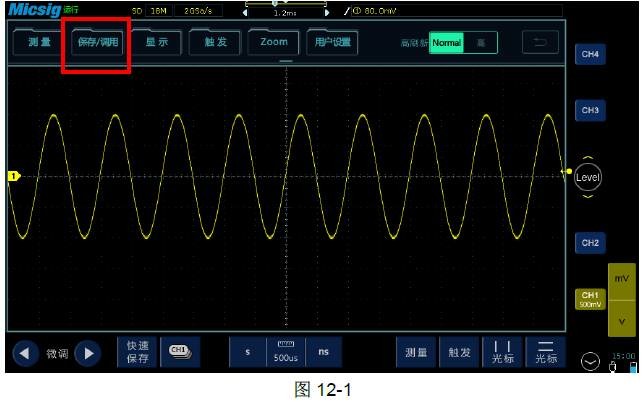The height and width of the screenshot is (402, 642).
Task: Toggle channel CH3 on
Action: pyautogui.click(x=587, y=110)
